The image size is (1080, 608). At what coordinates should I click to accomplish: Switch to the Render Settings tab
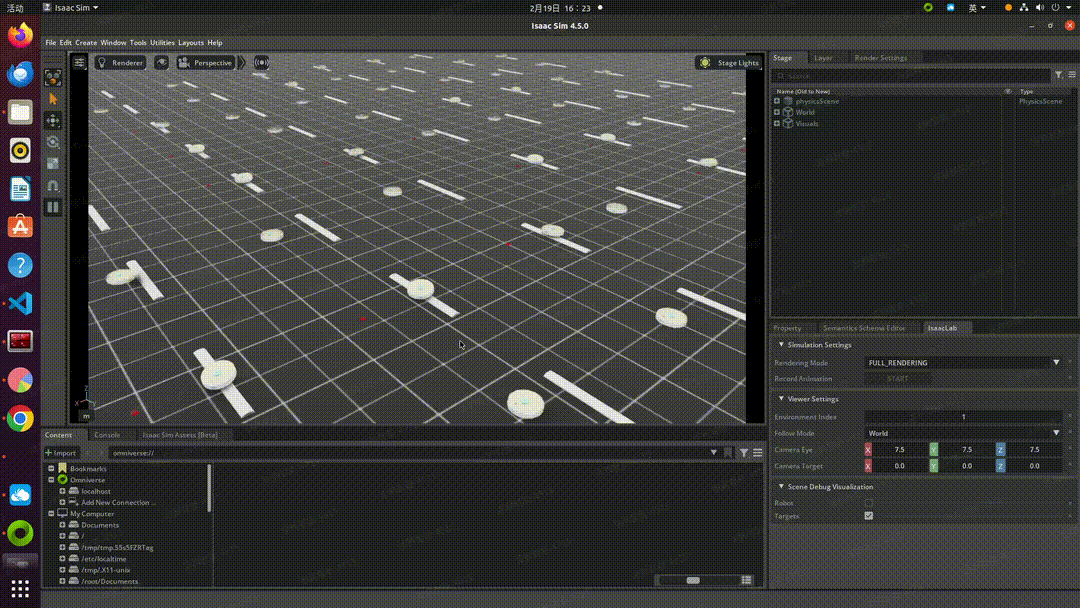881,58
